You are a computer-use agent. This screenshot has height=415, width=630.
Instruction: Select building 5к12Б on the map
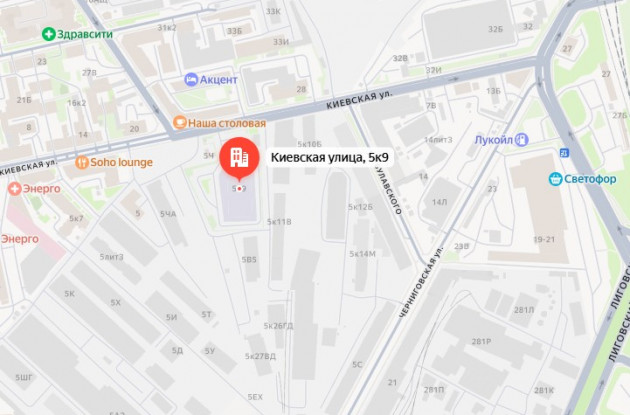(360, 207)
